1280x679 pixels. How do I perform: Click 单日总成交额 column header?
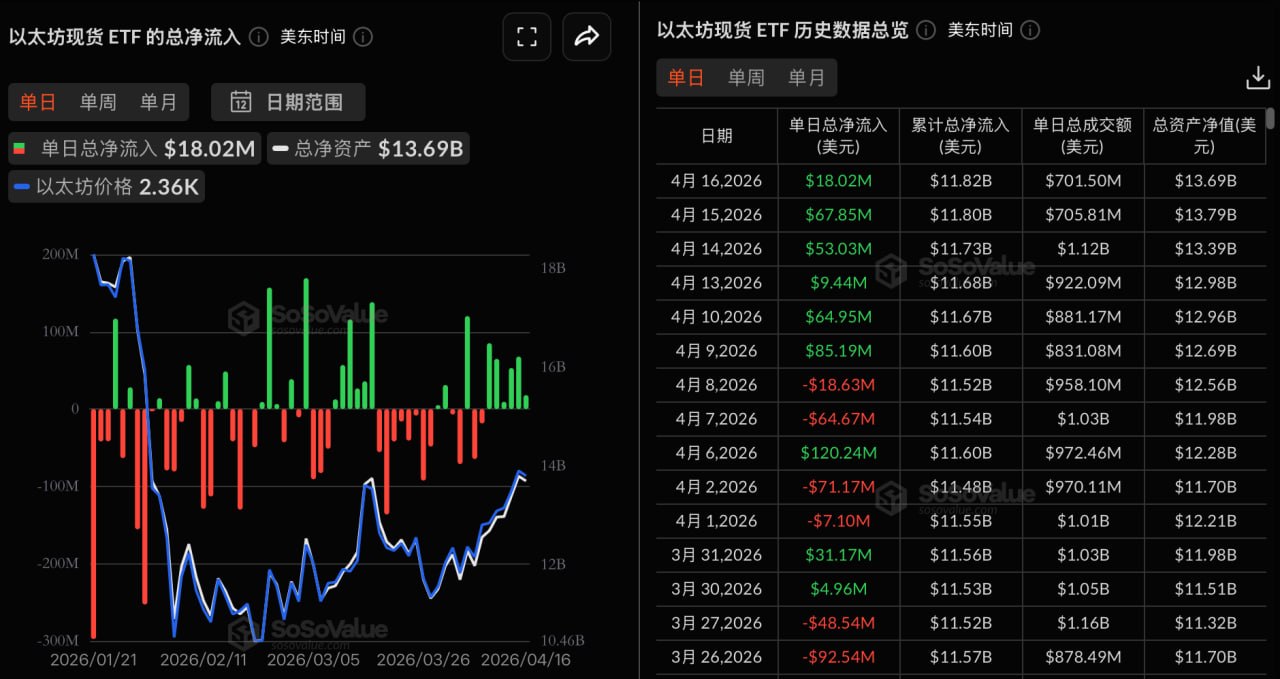[1082, 136]
